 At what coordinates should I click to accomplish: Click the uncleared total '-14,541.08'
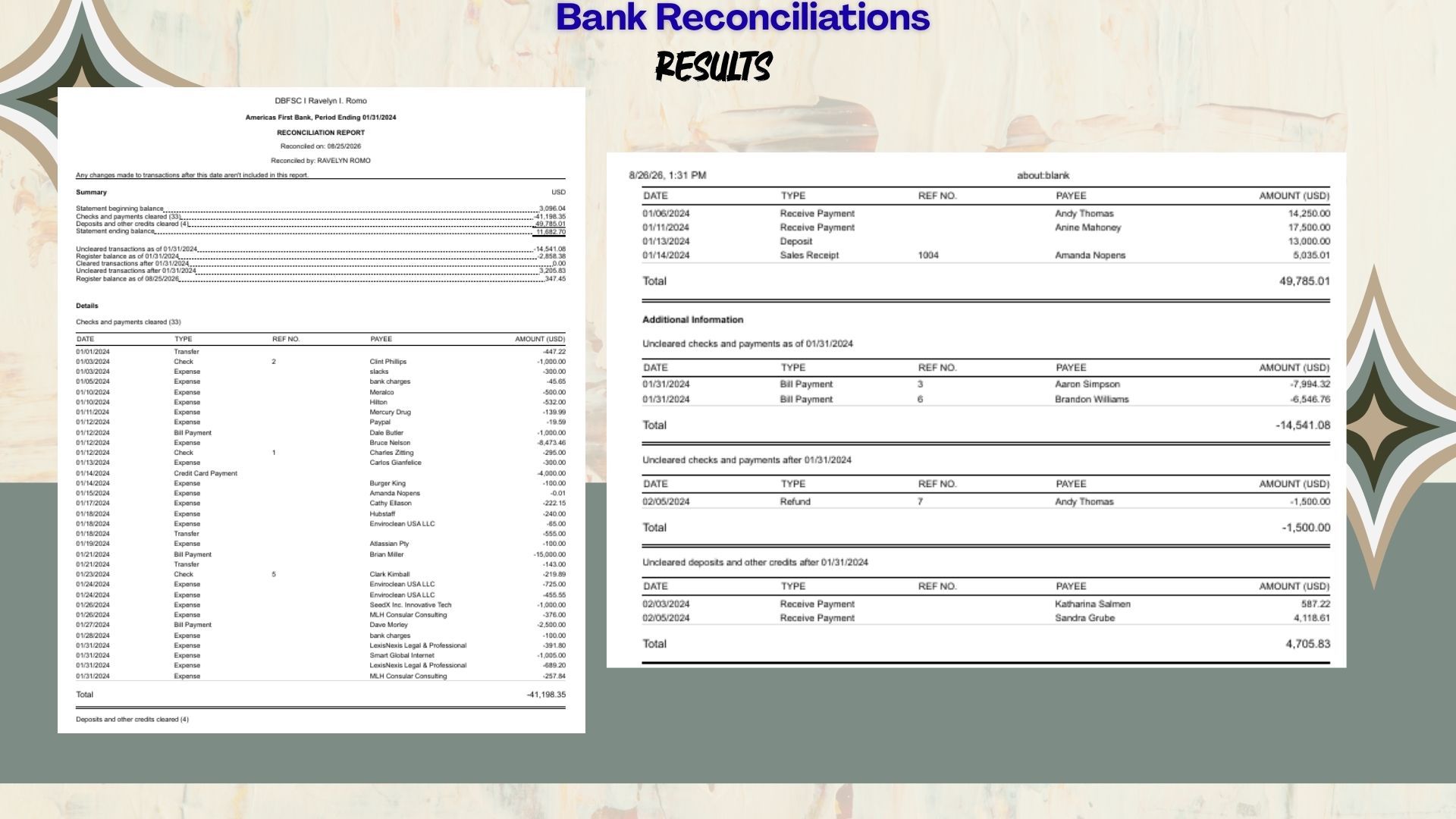(1303, 425)
